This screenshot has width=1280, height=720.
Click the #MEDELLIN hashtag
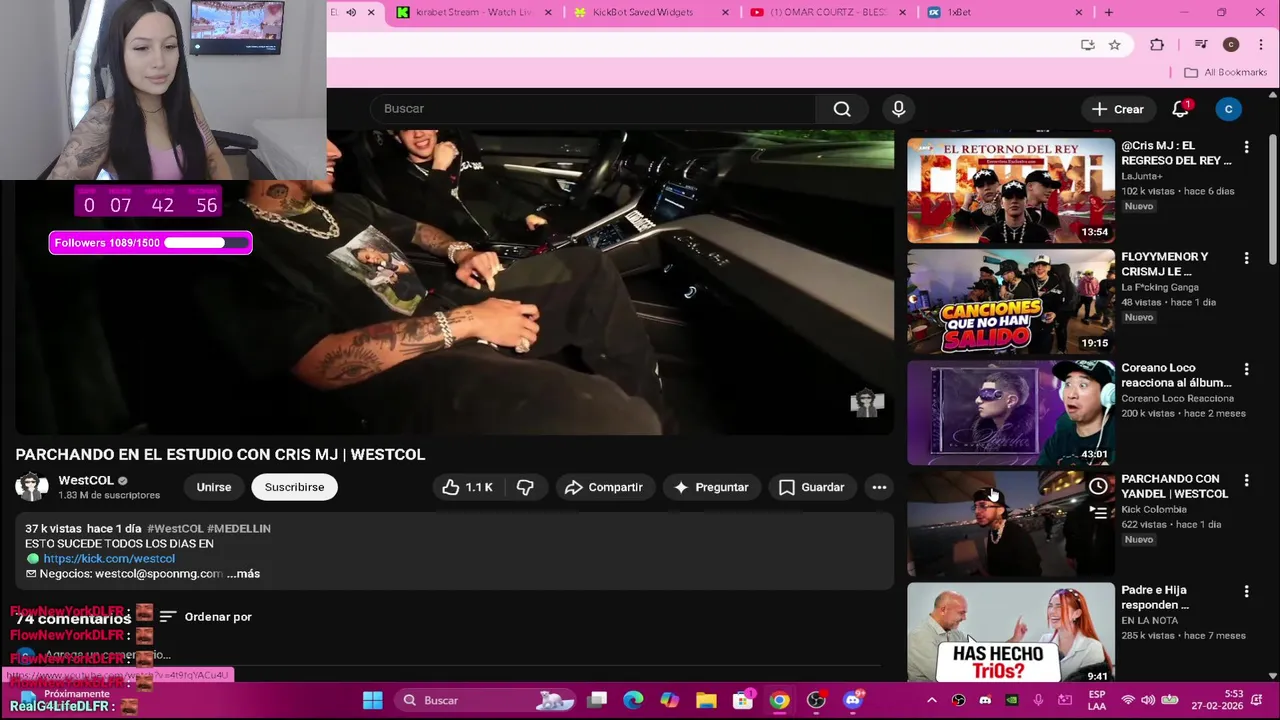[239, 528]
